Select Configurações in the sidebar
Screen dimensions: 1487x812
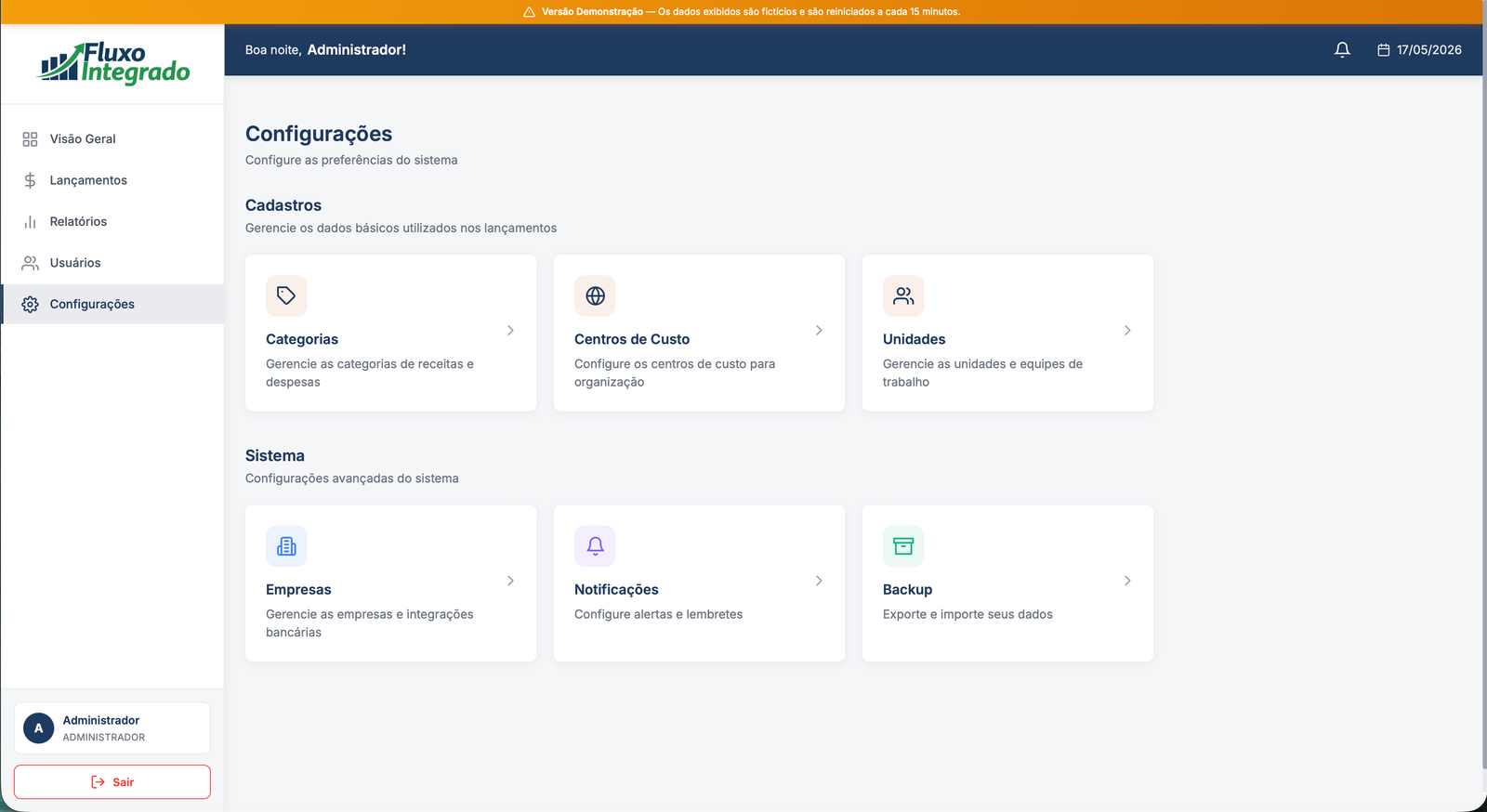(112, 305)
